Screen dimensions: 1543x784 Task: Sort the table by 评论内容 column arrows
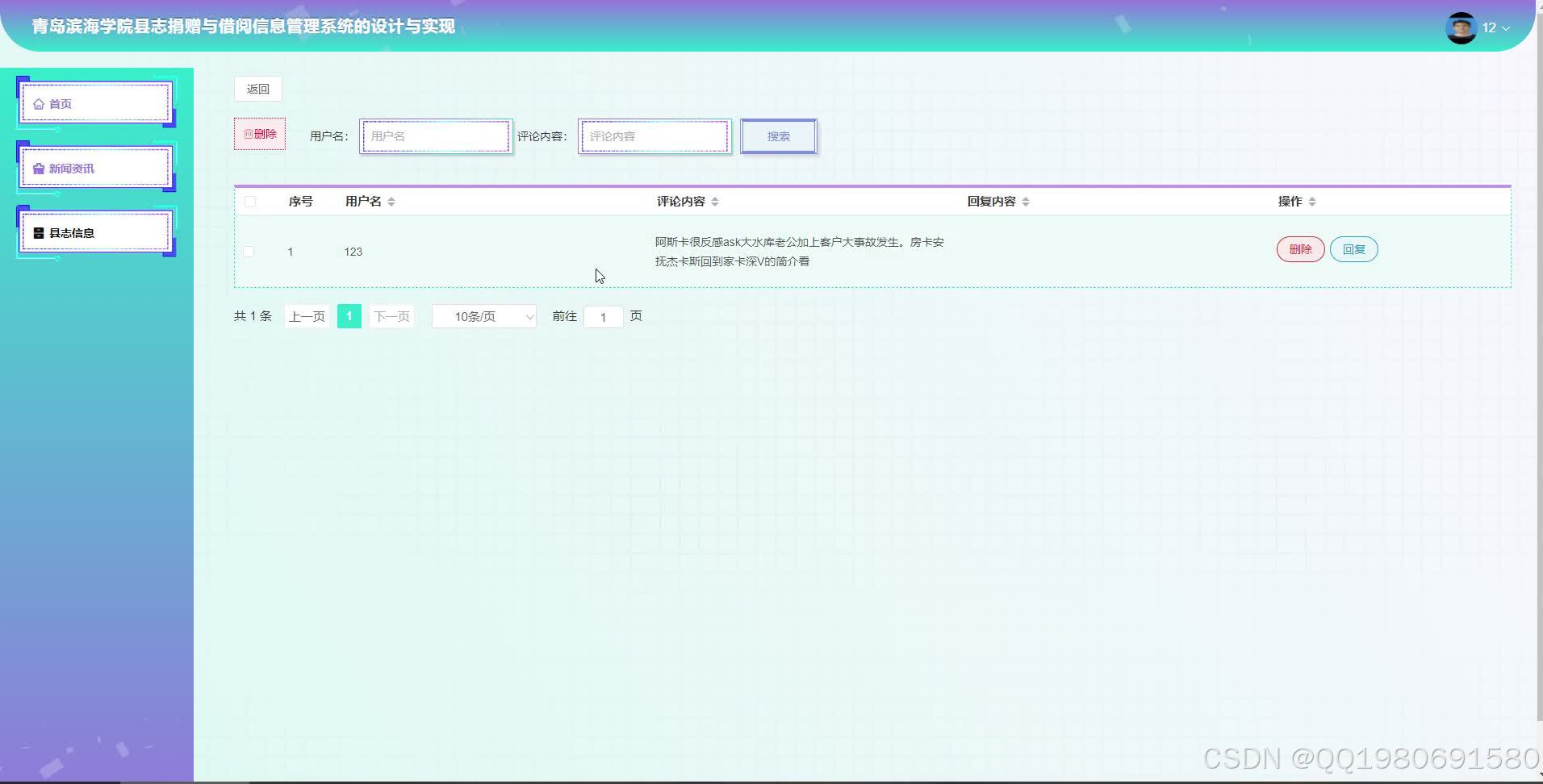(716, 201)
